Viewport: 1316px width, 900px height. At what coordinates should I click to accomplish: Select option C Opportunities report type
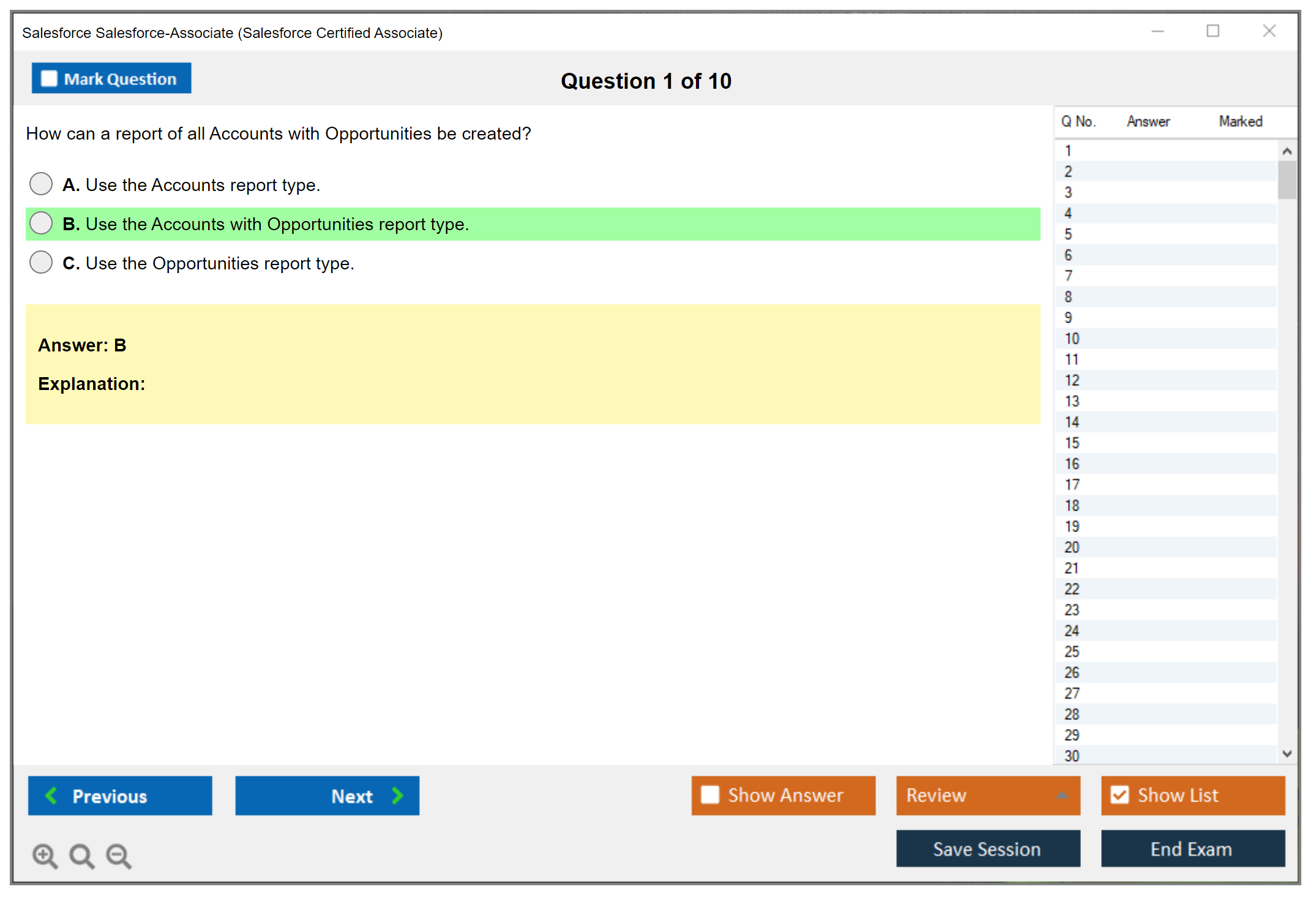click(41, 262)
